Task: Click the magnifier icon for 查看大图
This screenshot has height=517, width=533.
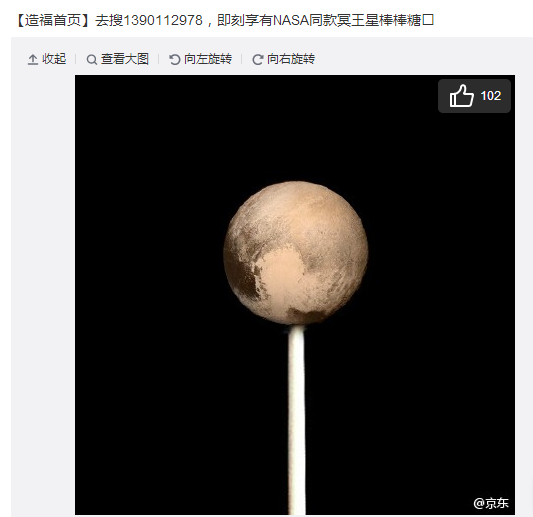Action: [91, 60]
